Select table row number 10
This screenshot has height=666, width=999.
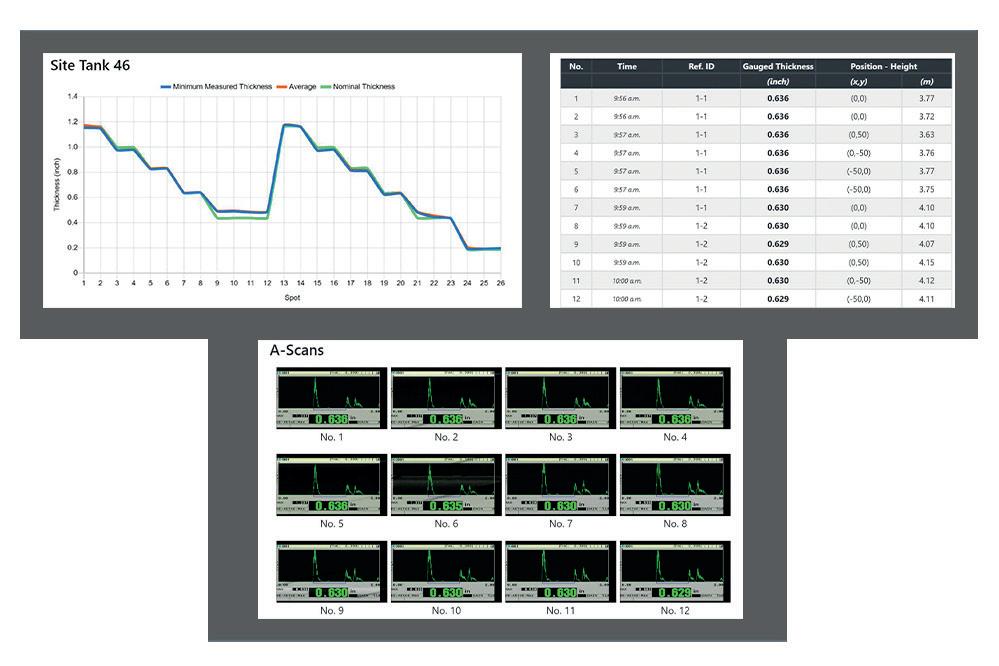point(576,263)
